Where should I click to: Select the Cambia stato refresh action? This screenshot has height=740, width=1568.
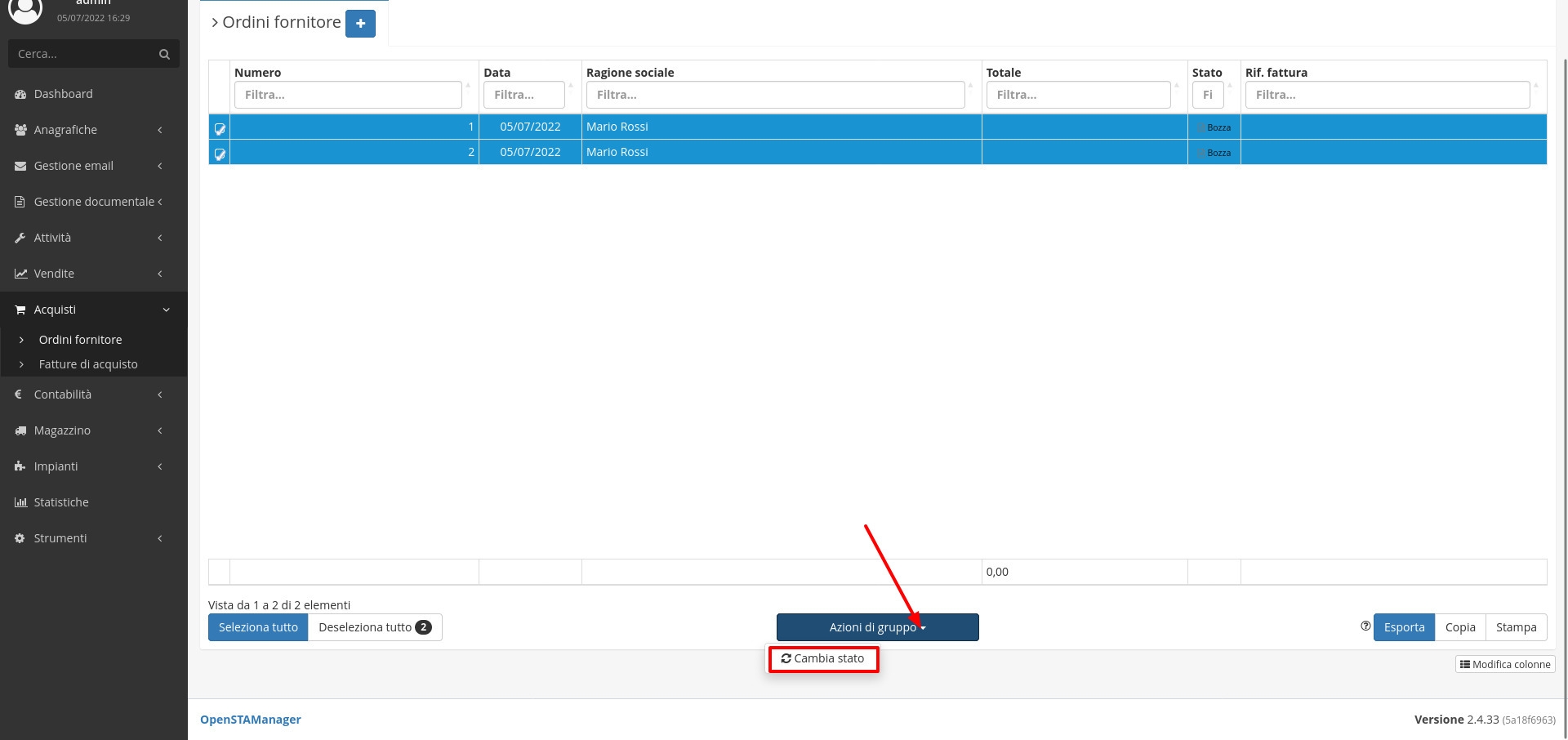pyautogui.click(x=822, y=658)
